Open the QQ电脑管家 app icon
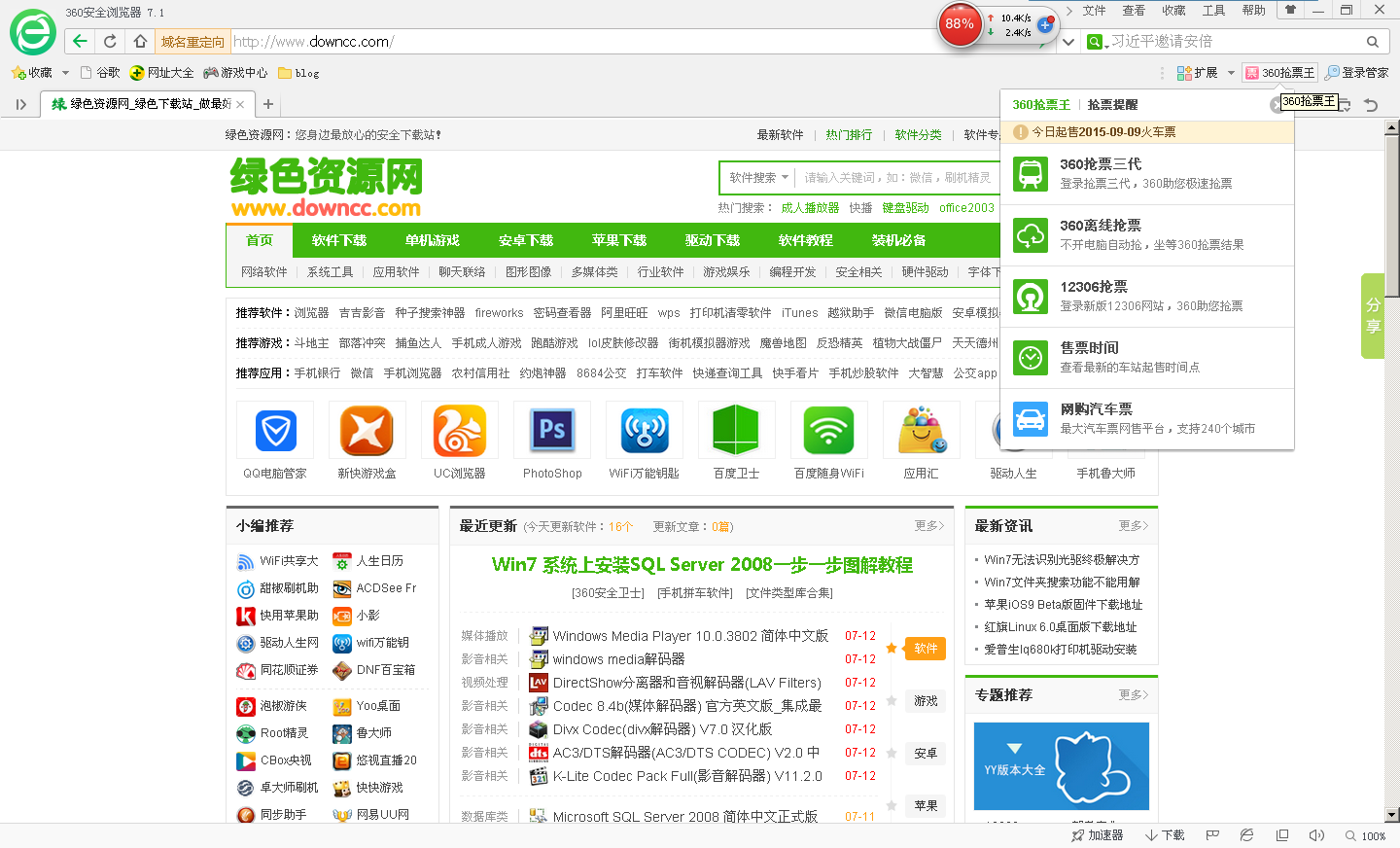 tap(275, 430)
